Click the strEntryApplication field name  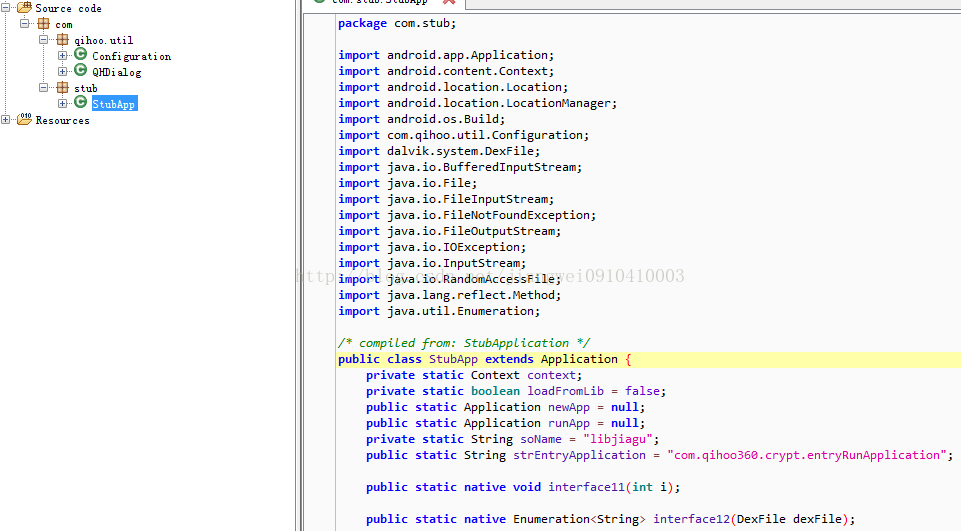[x=579, y=455]
